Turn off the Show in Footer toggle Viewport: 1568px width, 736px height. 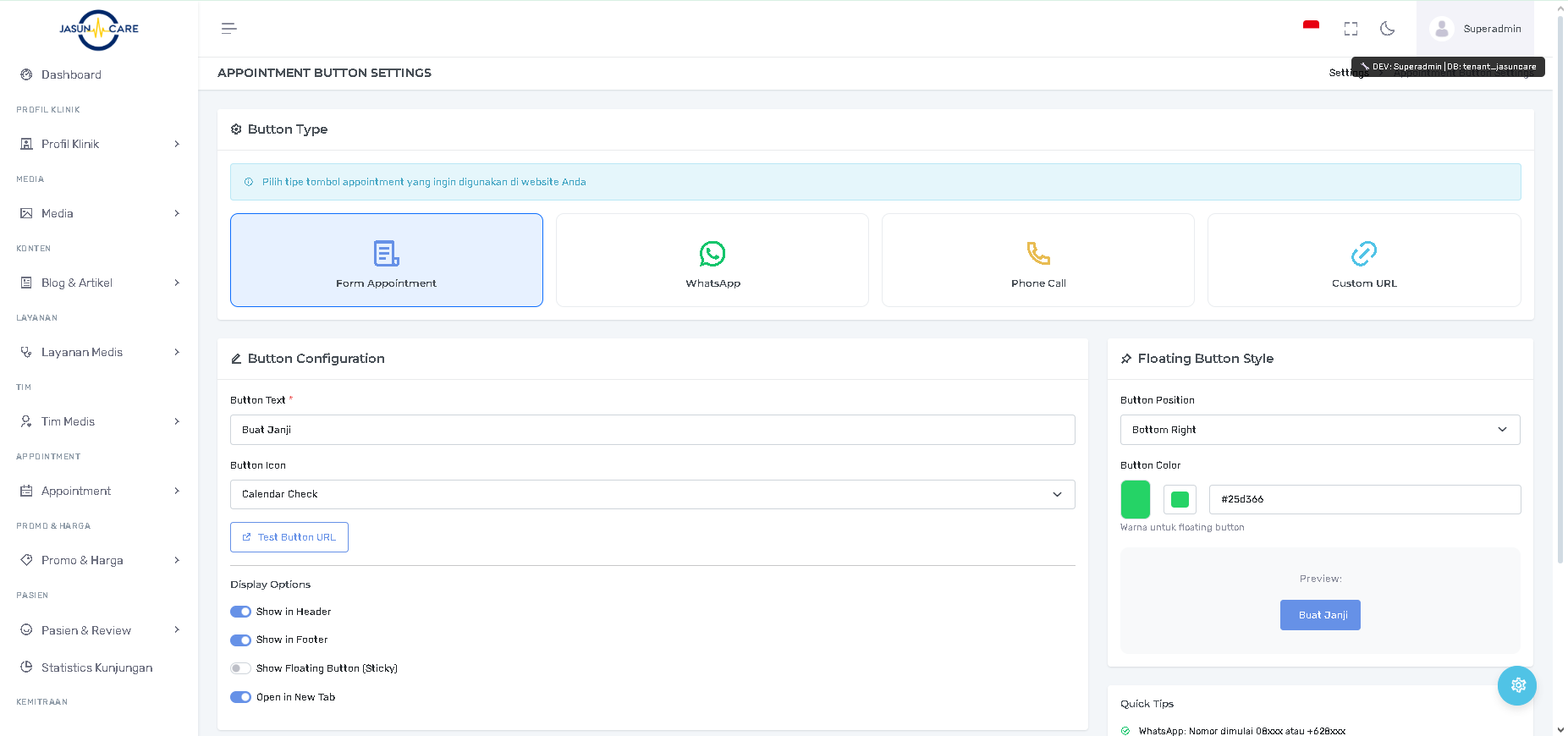coord(241,640)
